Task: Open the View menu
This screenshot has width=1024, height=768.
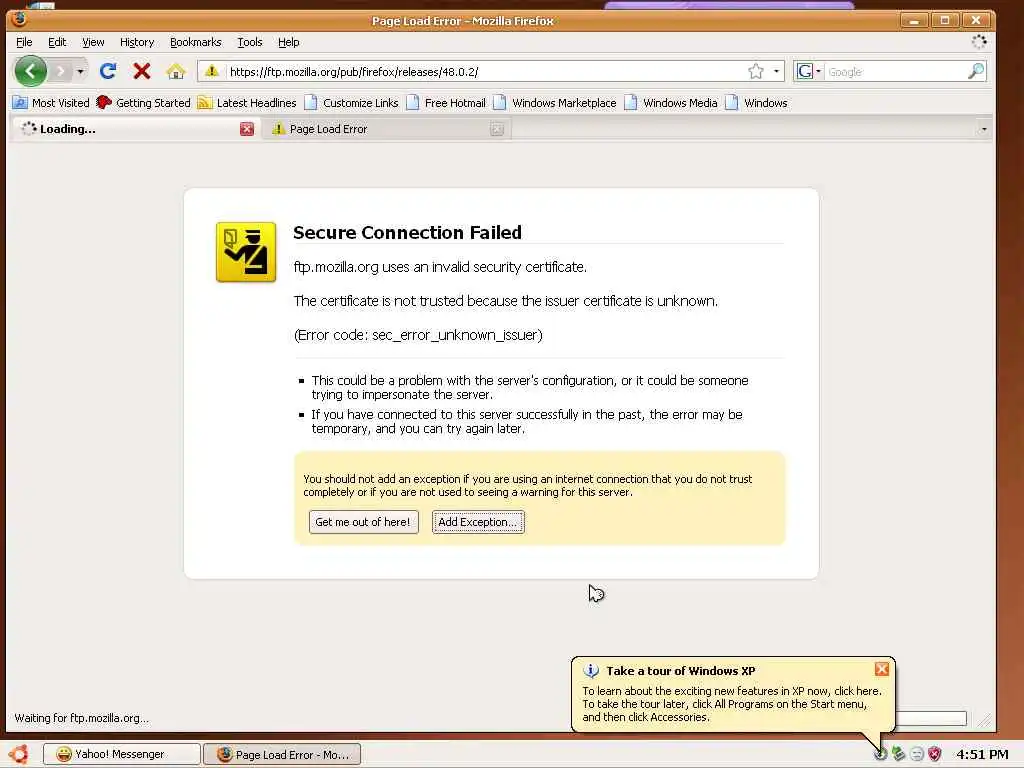Action: point(93,42)
